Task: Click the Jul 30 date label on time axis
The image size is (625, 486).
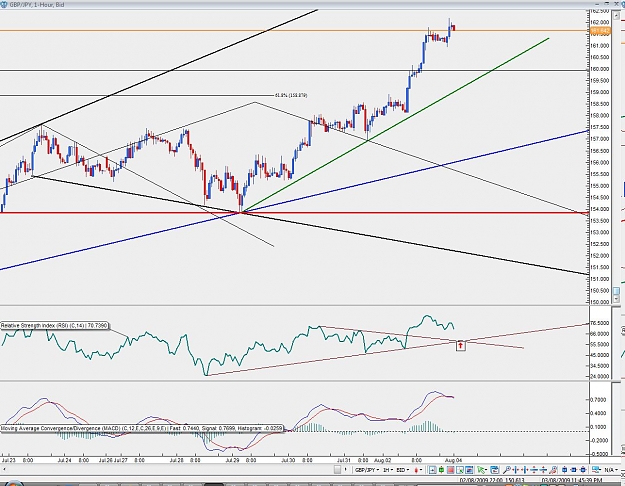Action: click(x=288, y=460)
